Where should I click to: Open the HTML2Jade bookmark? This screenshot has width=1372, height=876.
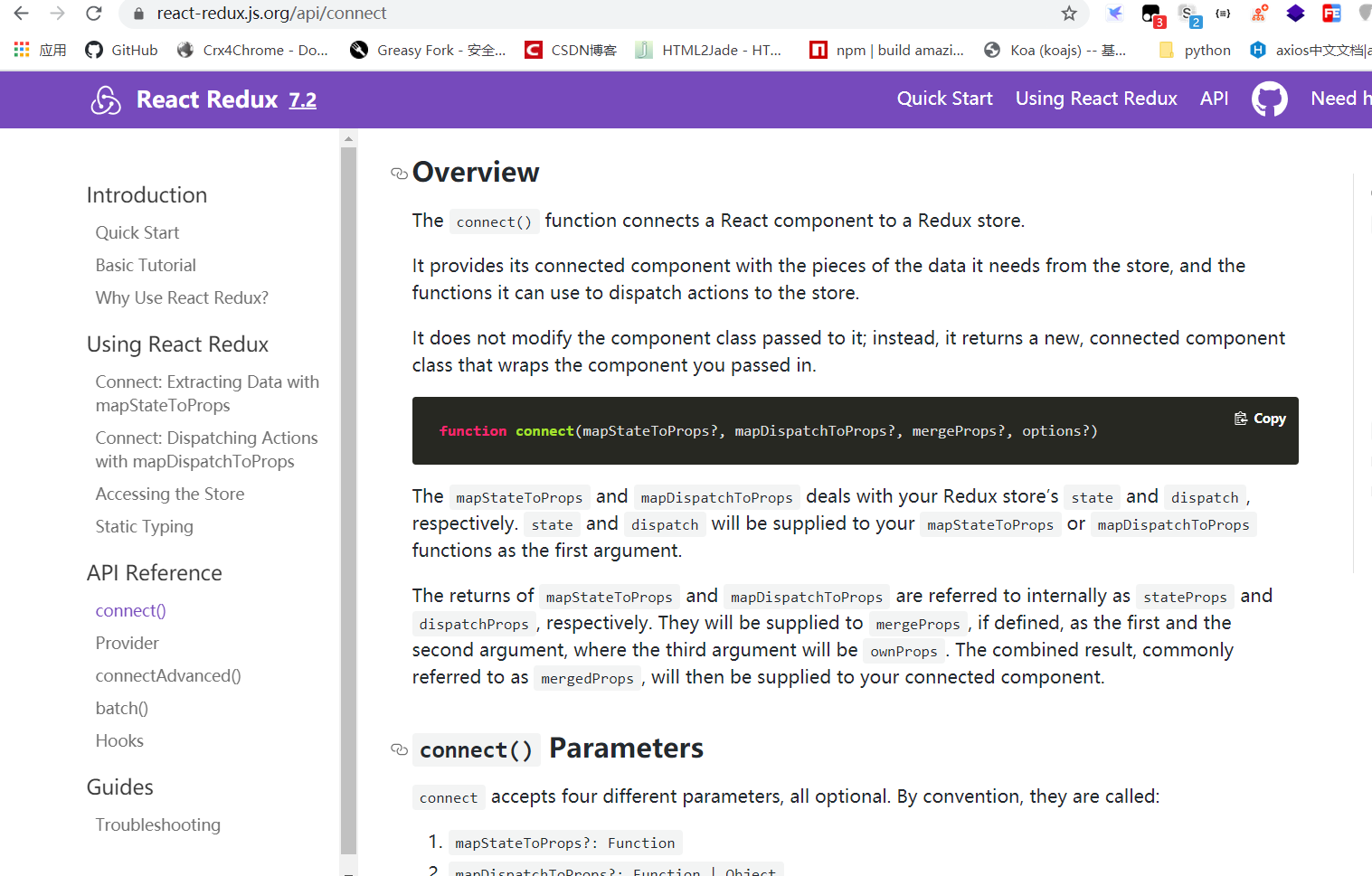(708, 50)
